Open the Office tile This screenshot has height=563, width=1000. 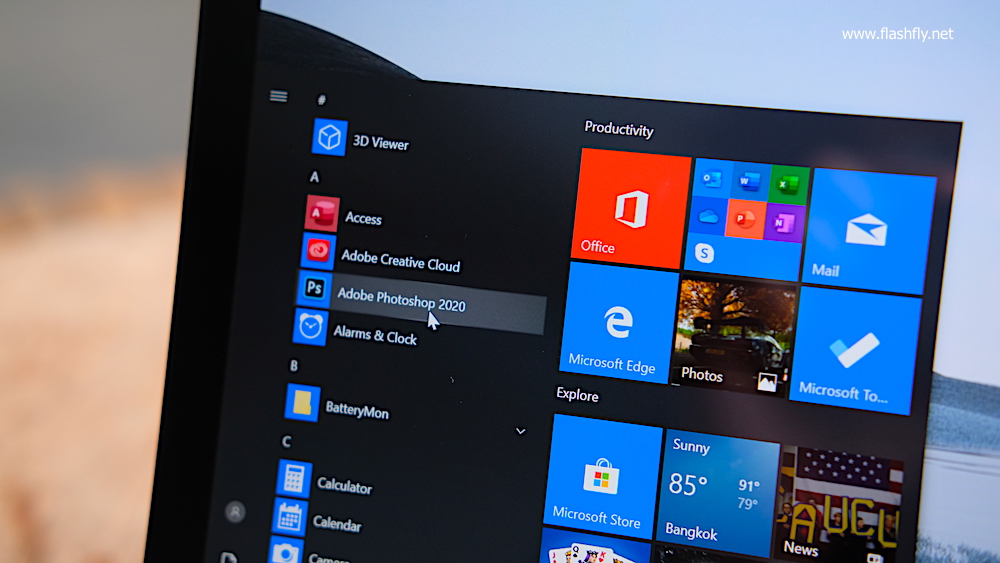(634, 208)
